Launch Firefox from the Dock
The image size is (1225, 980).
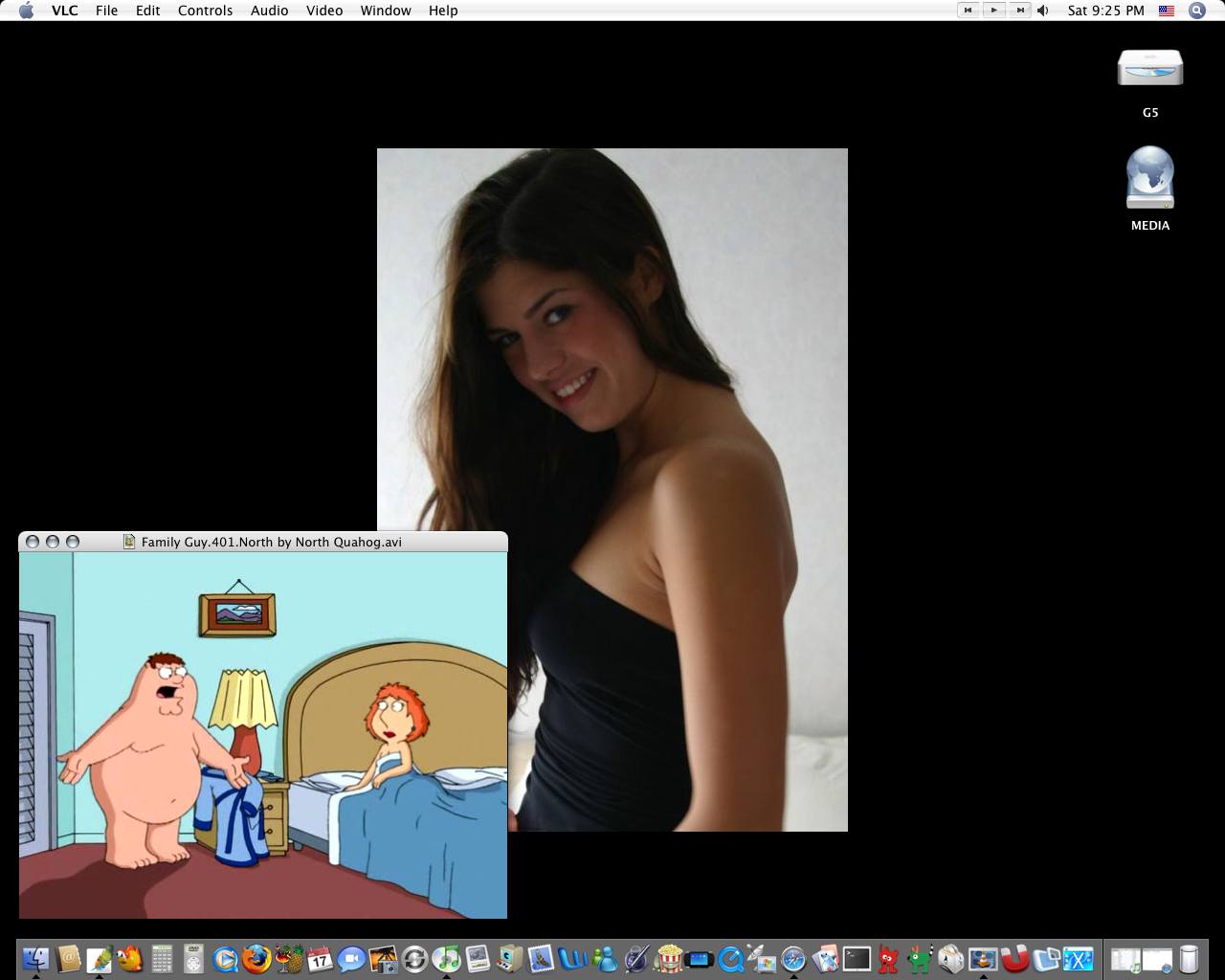tap(256, 959)
